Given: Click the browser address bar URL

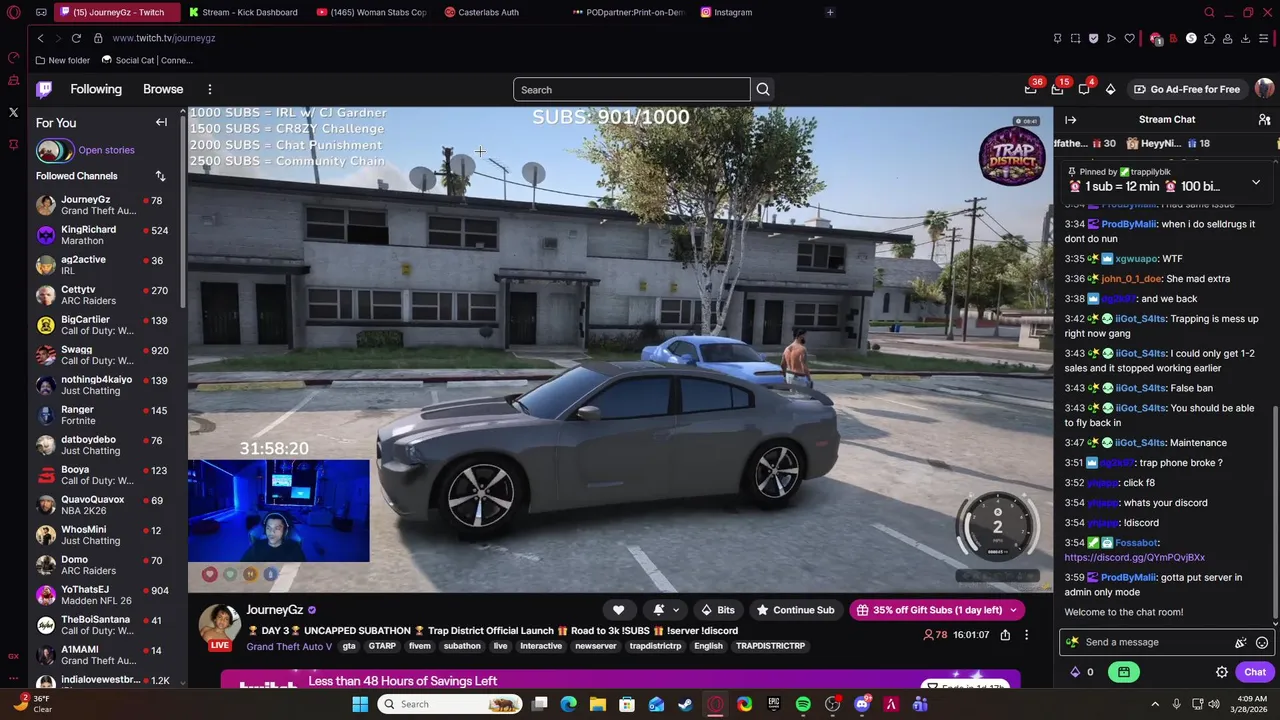Looking at the screenshot, I should coord(164,38).
